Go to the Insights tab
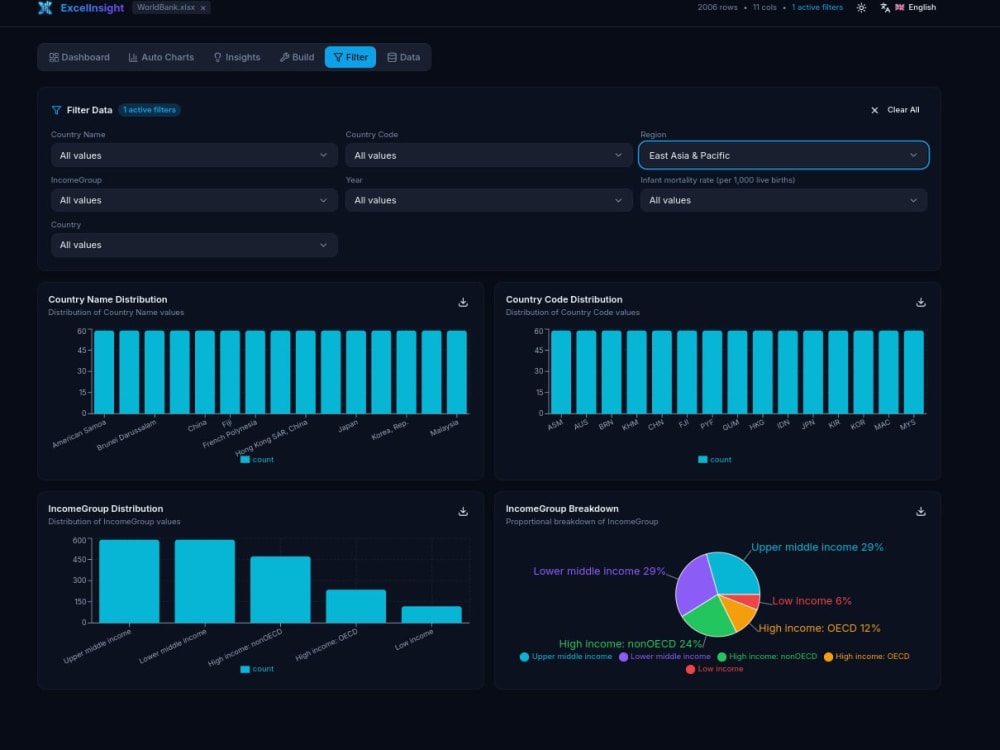The width and height of the screenshot is (1000, 750). pyautogui.click(x=237, y=57)
